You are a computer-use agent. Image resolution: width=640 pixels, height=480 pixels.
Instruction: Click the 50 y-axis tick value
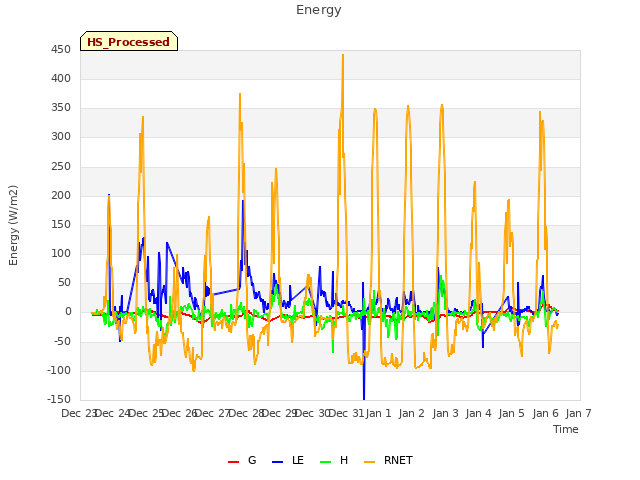[64, 283]
